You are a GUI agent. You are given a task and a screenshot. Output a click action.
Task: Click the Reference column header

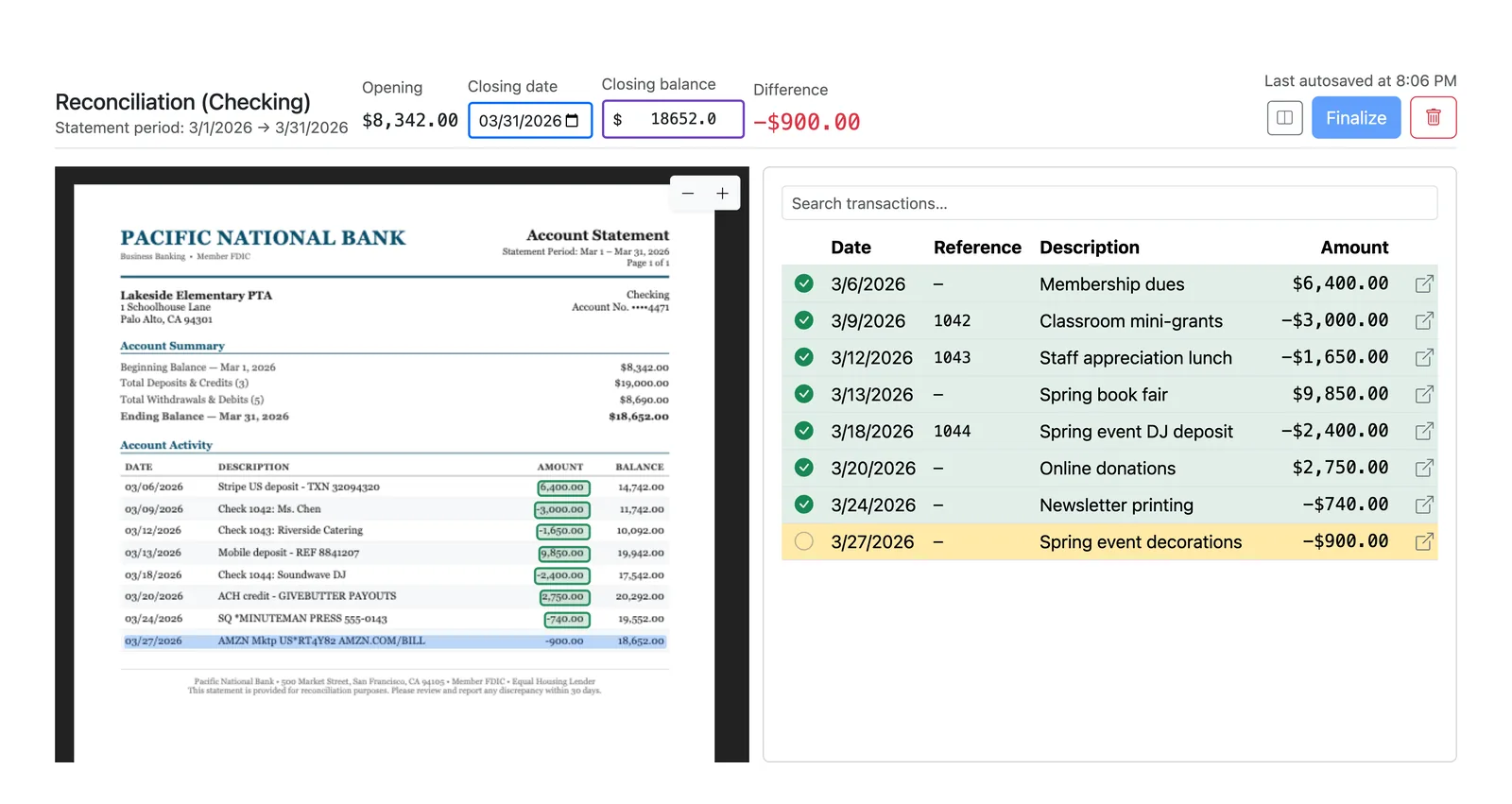click(x=977, y=248)
